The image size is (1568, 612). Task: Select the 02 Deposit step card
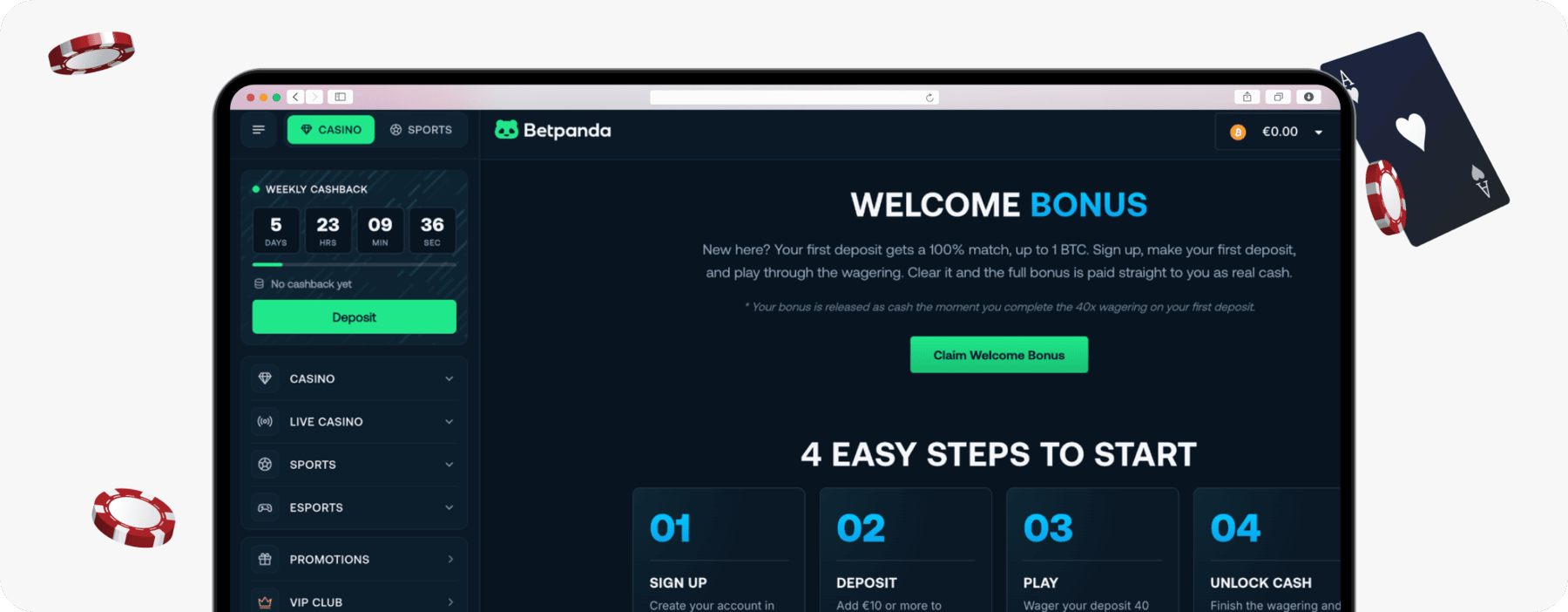point(905,550)
